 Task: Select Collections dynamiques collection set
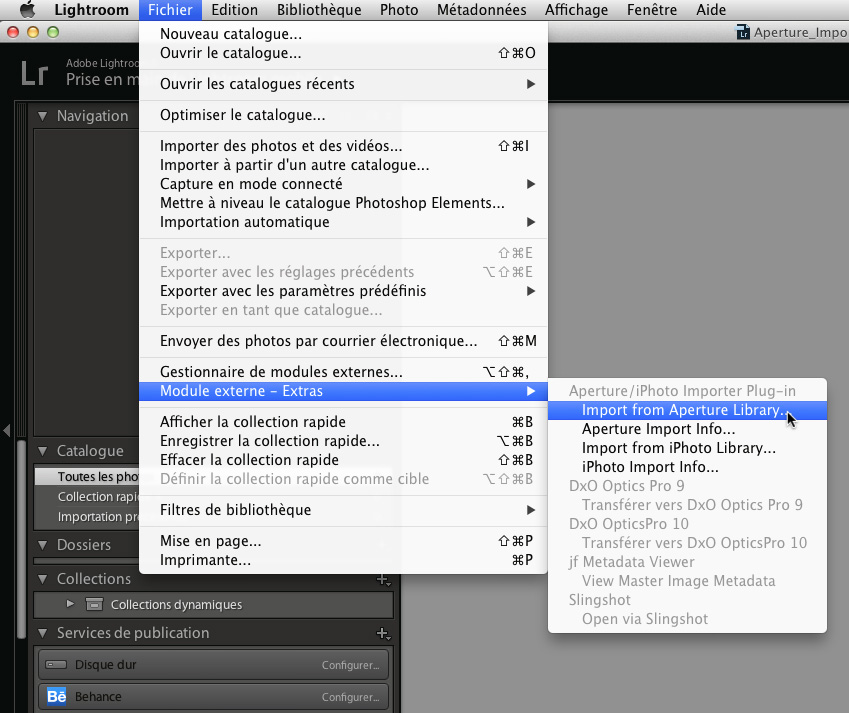pos(213,605)
